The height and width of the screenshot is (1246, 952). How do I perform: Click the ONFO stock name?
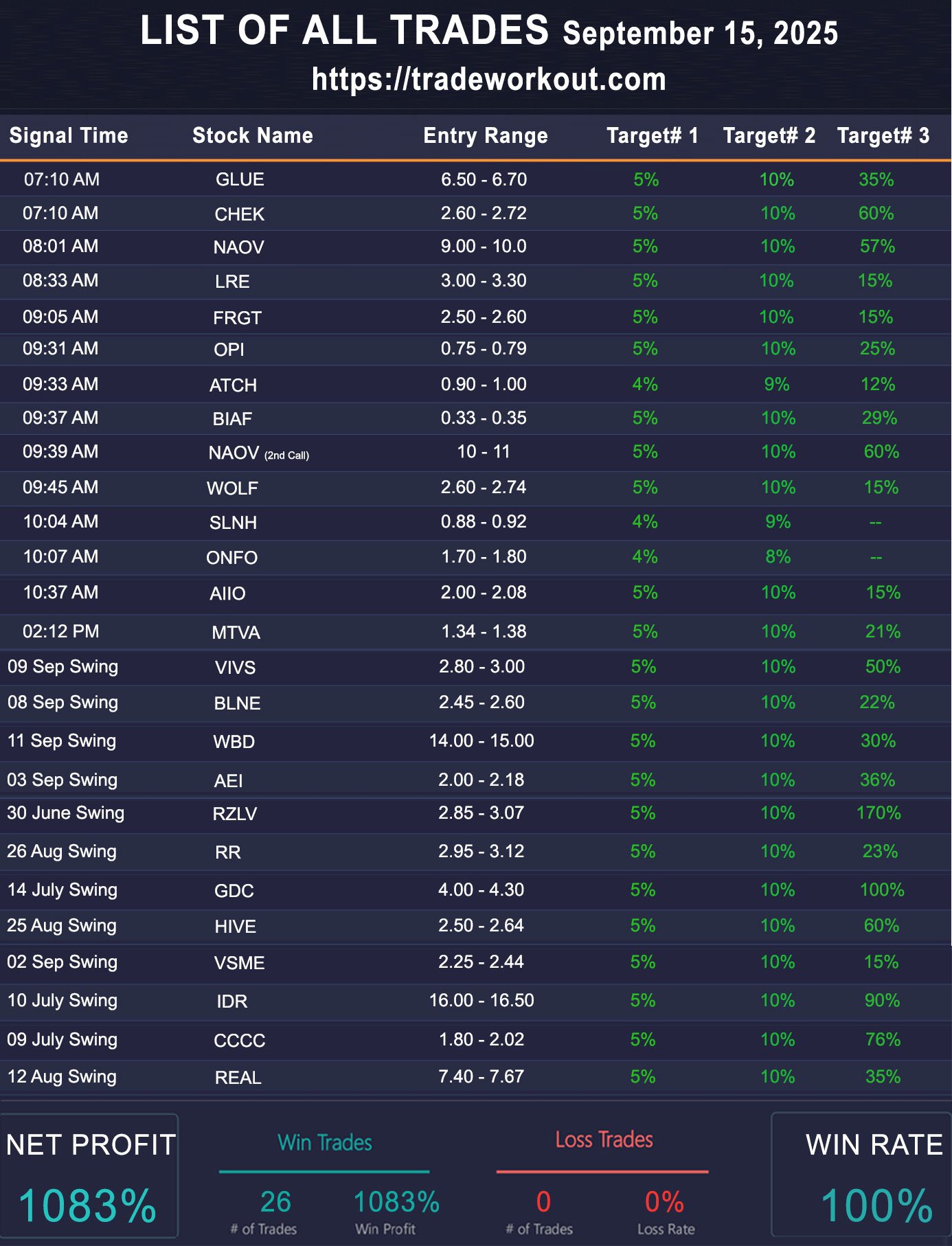click(231, 558)
